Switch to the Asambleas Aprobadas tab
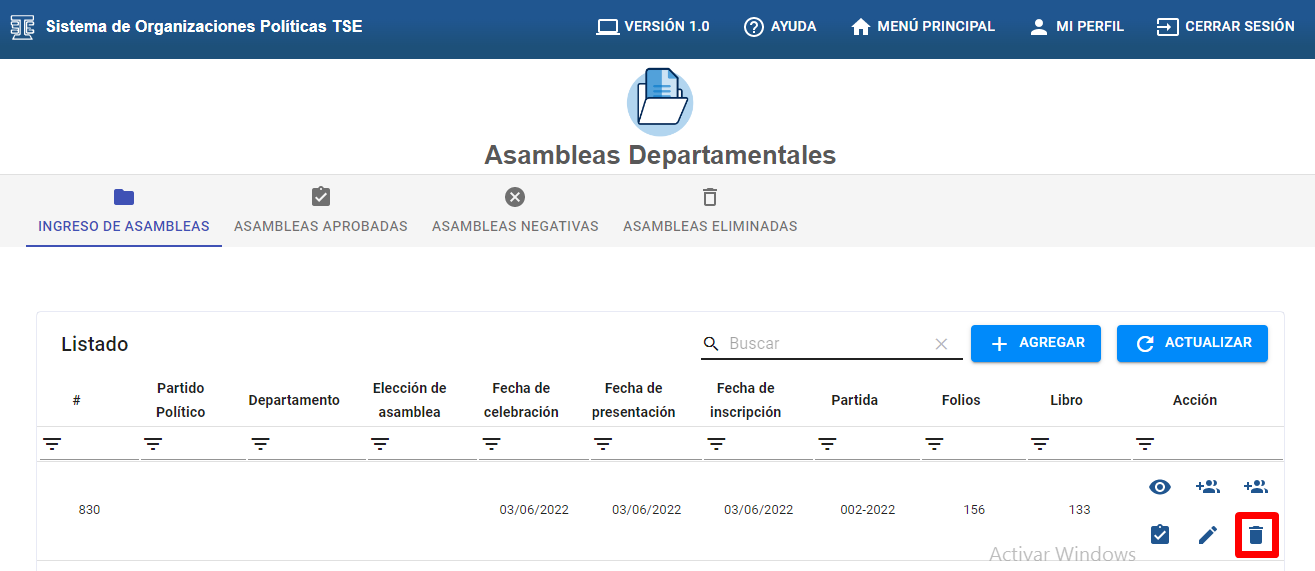1315x571 pixels. pos(321,211)
